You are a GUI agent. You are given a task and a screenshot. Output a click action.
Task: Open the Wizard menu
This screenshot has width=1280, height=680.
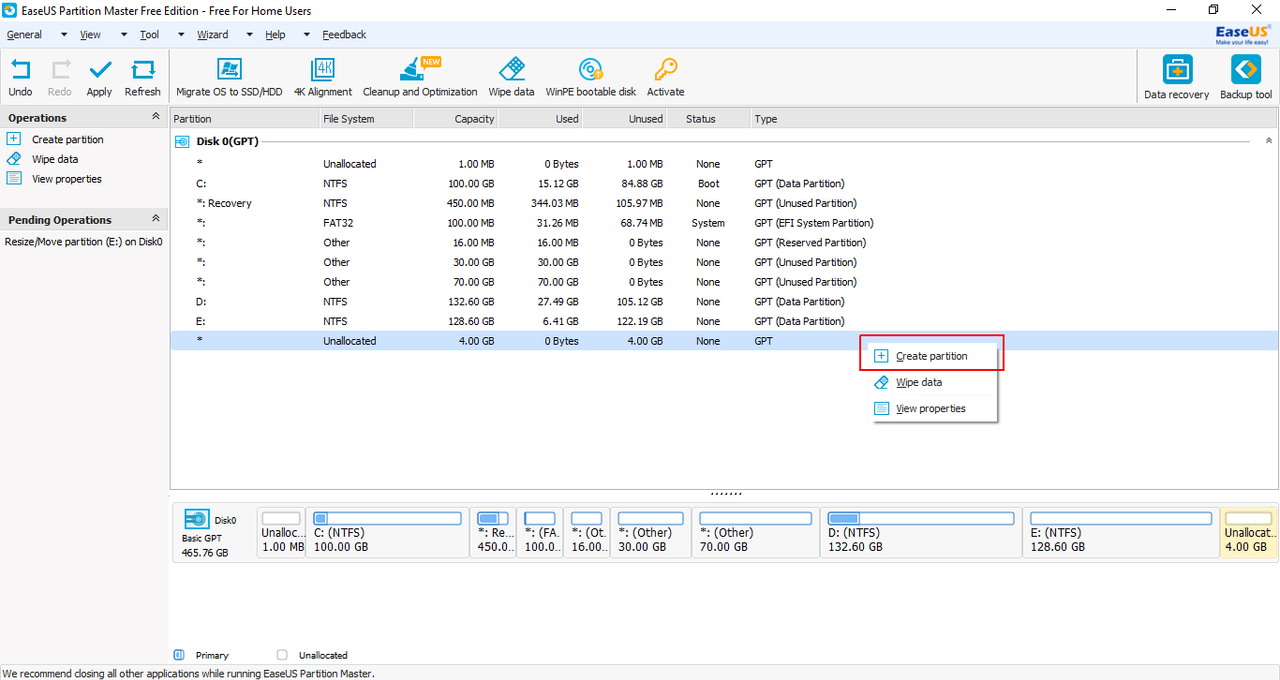click(212, 34)
